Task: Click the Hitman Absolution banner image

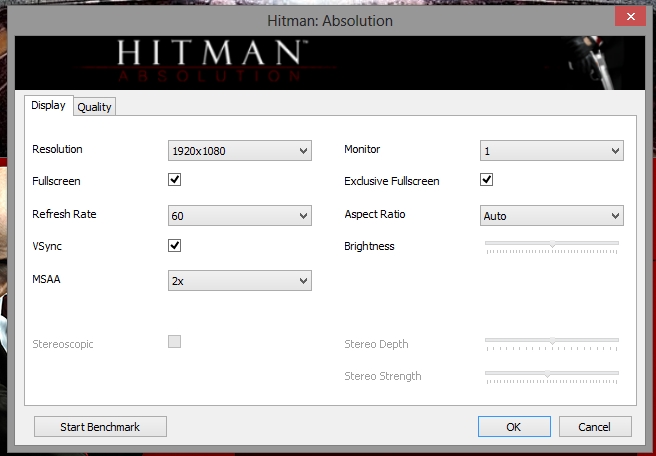Action: tap(330, 63)
